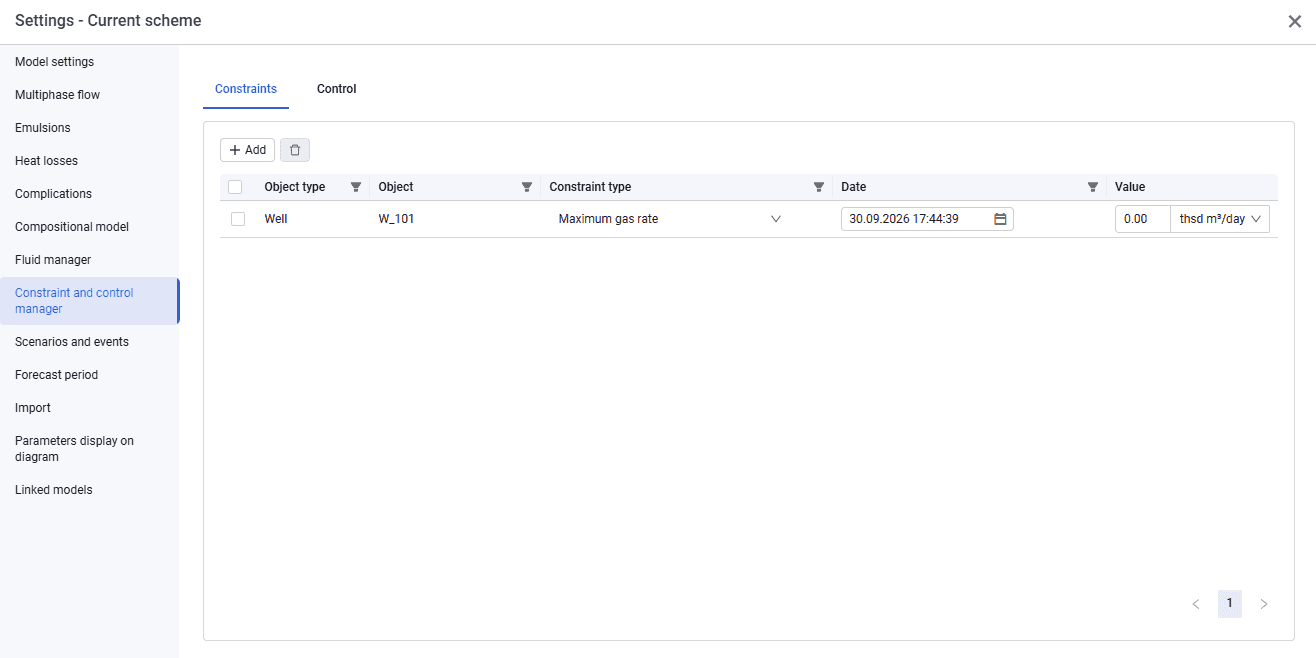The width and height of the screenshot is (1316, 658).
Task: Close the Settings dialog
Action: click(x=1294, y=21)
